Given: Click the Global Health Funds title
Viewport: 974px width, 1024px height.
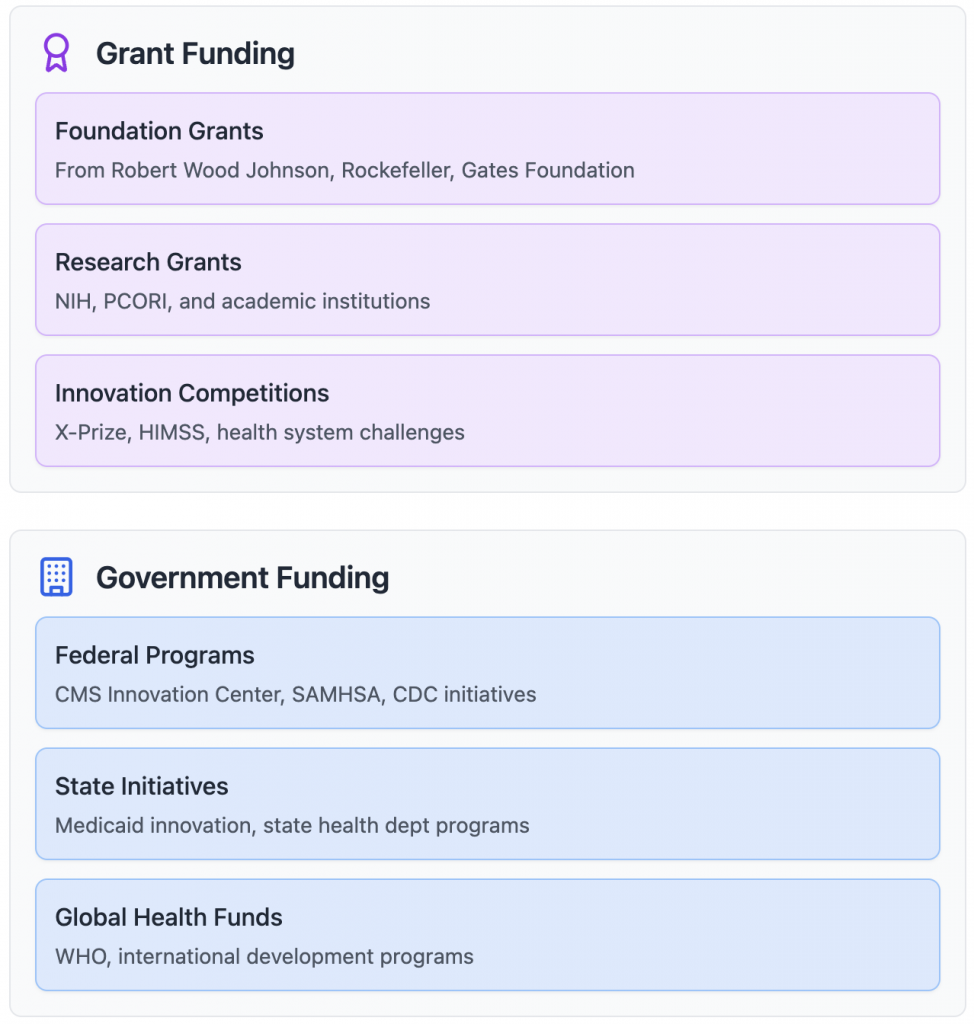Looking at the screenshot, I should [169, 917].
